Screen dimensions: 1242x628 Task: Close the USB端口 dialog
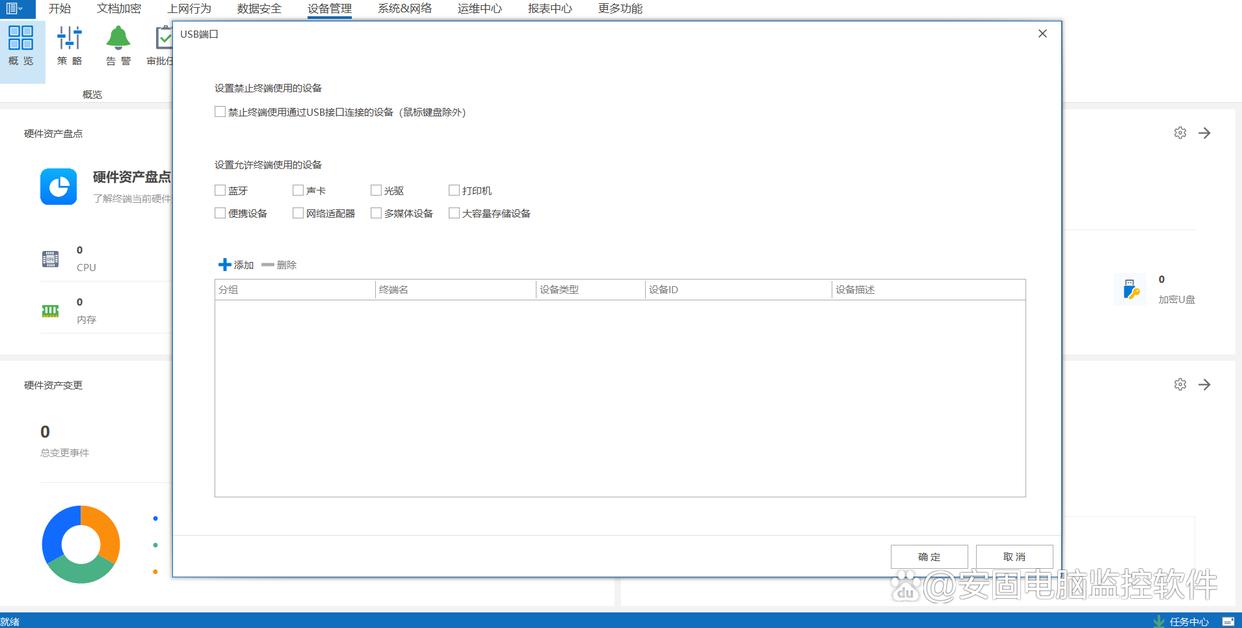point(1042,34)
